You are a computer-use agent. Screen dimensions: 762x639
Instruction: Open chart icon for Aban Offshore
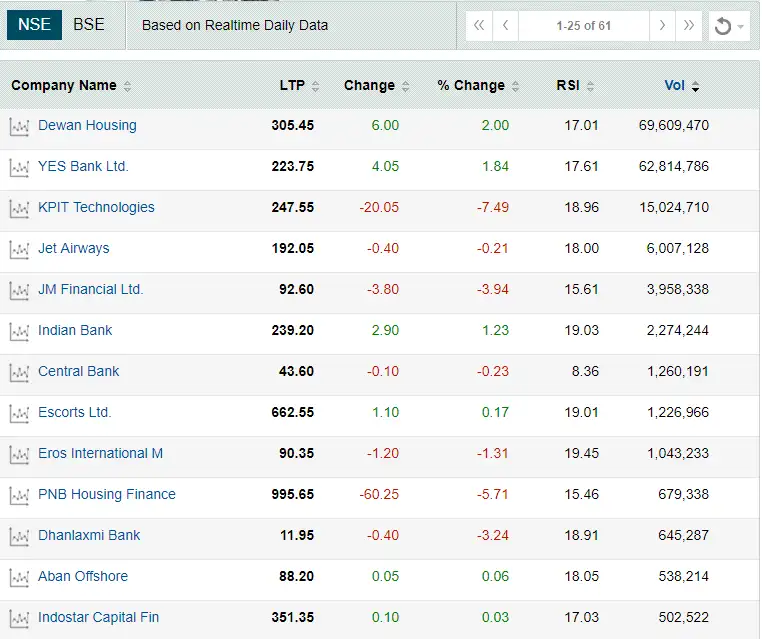coord(19,578)
